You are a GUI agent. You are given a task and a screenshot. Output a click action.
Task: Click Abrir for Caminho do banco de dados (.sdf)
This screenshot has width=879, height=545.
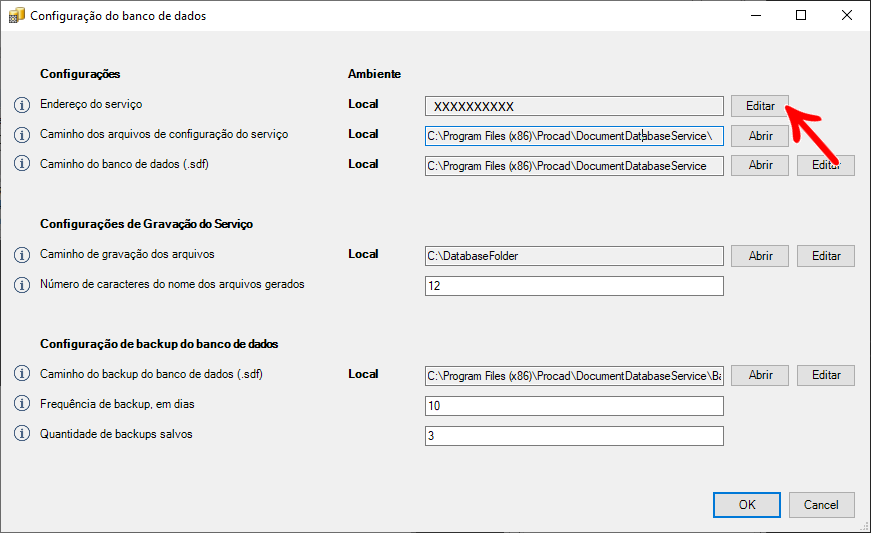(x=760, y=165)
